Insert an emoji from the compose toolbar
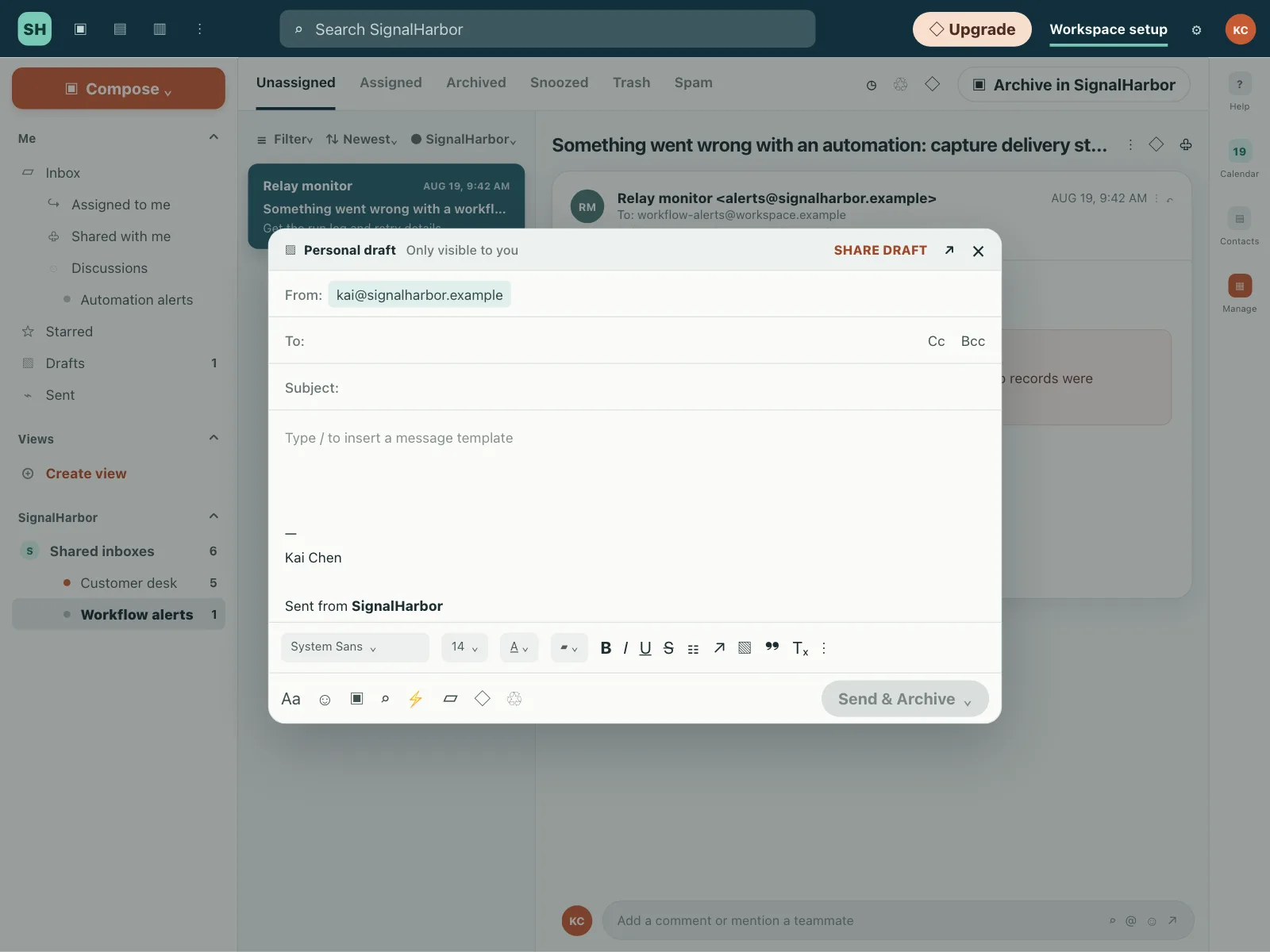 point(325,700)
